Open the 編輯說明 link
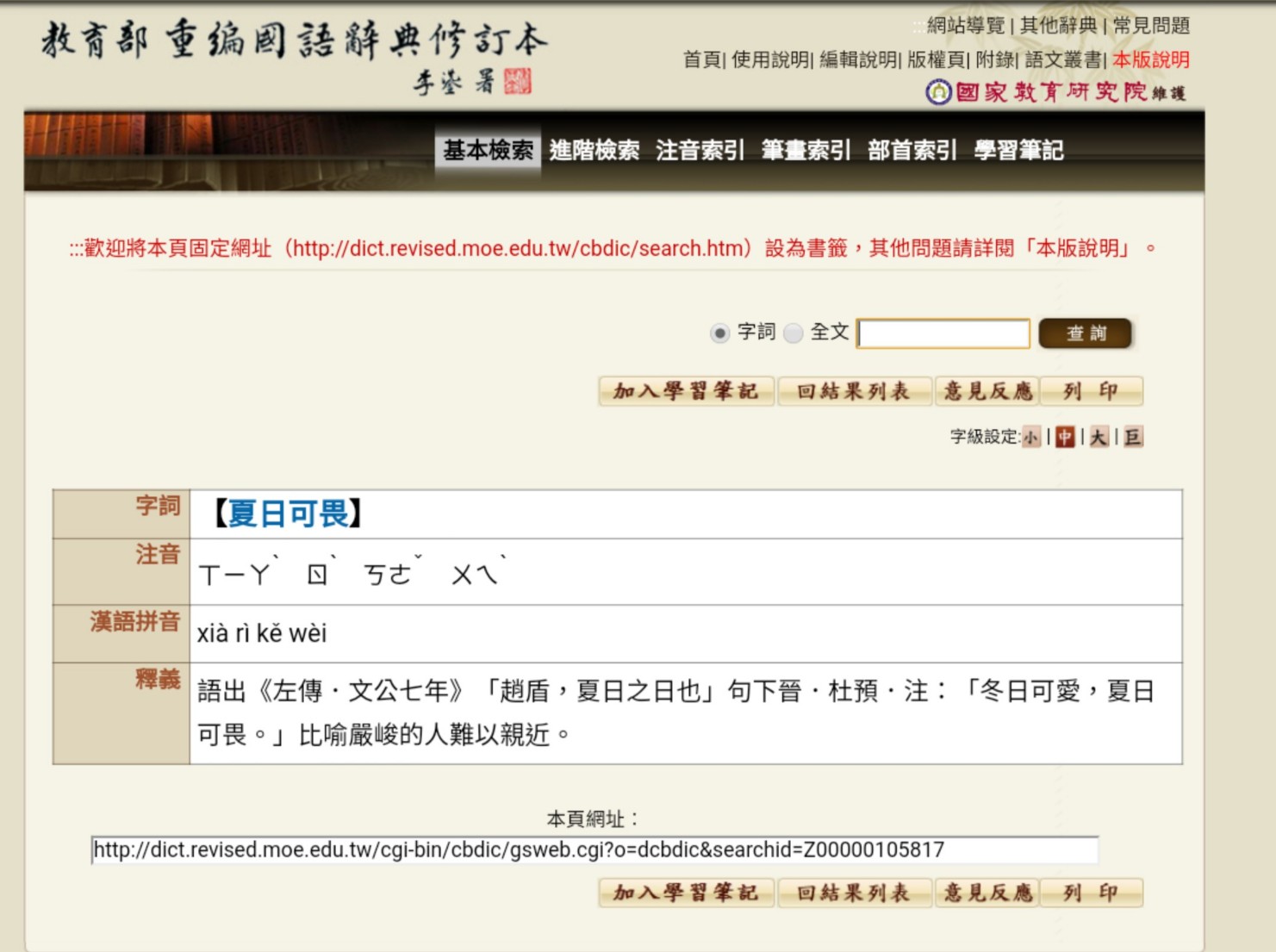Image resolution: width=1276 pixels, height=952 pixels. tap(858, 59)
